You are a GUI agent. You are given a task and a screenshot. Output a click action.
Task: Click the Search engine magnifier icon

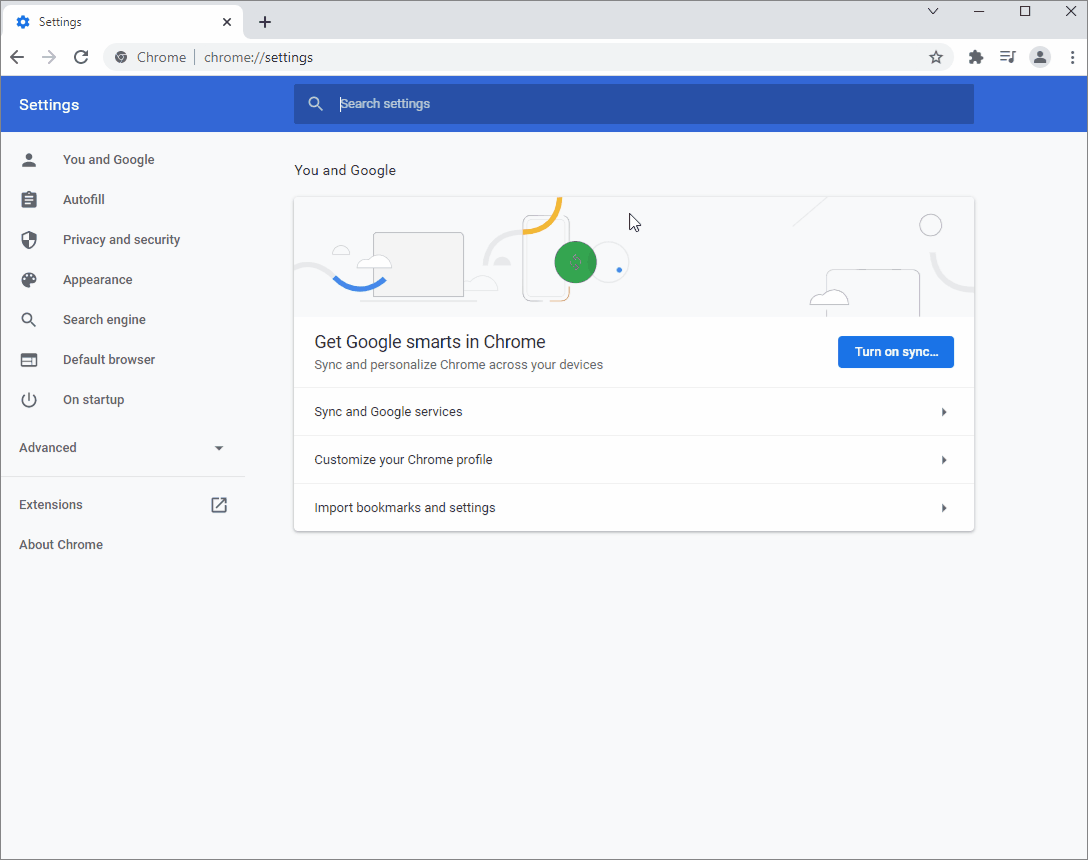[x=29, y=320]
